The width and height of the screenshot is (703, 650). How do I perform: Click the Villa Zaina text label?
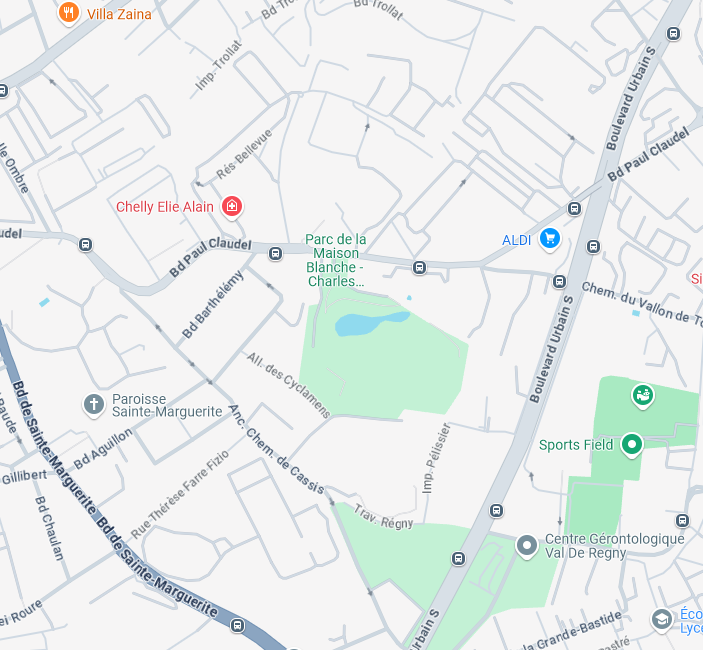119,14
